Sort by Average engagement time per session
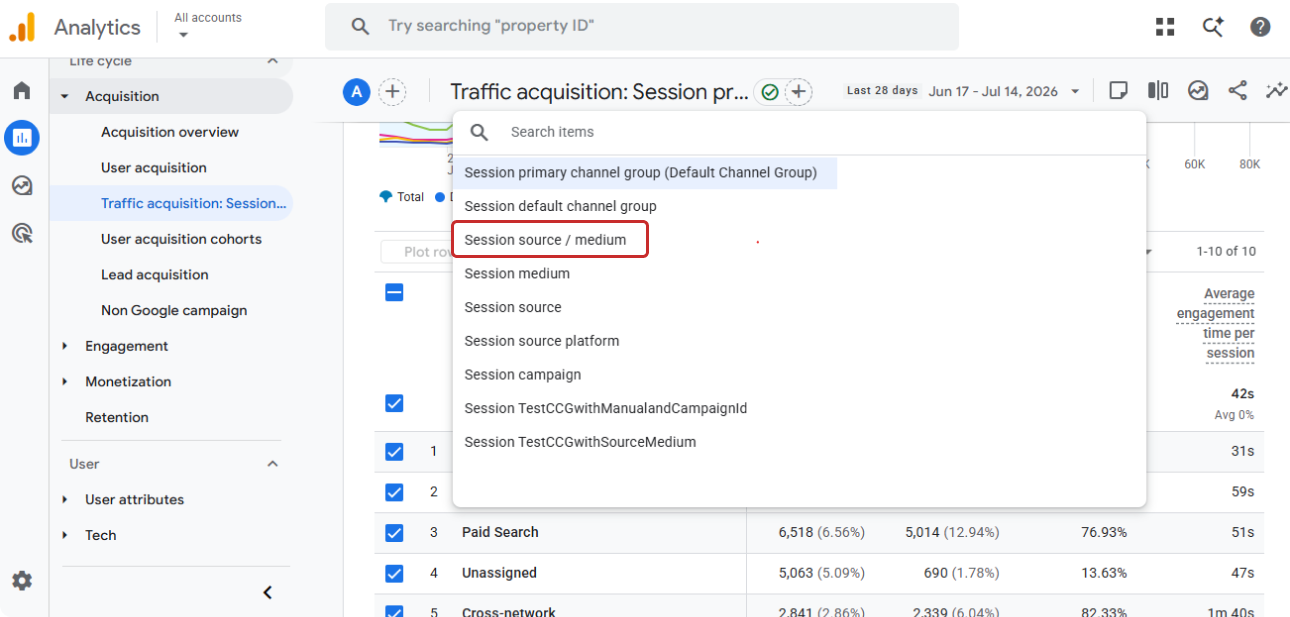Screen dimensions: 1290x617 tap(1215, 323)
